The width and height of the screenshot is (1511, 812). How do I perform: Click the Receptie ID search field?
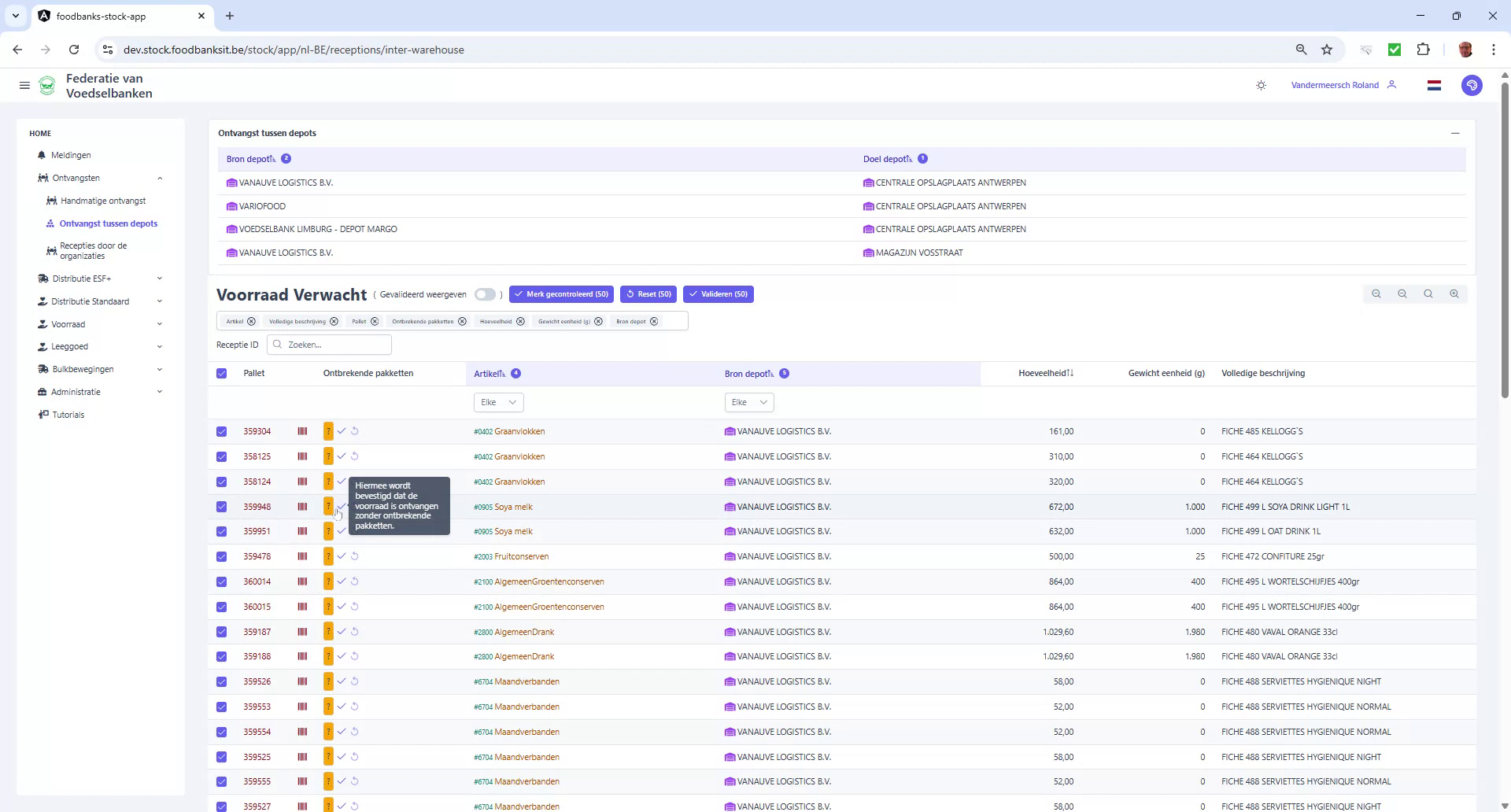tap(329, 345)
